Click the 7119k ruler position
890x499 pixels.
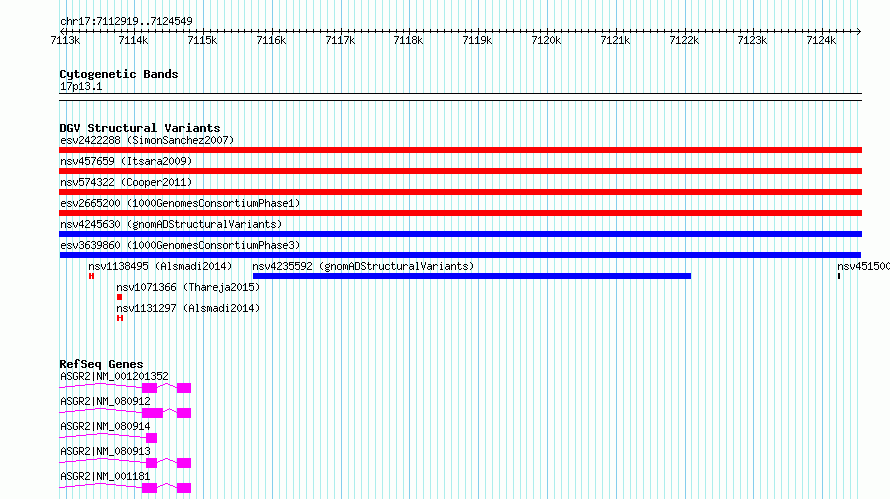tap(477, 40)
